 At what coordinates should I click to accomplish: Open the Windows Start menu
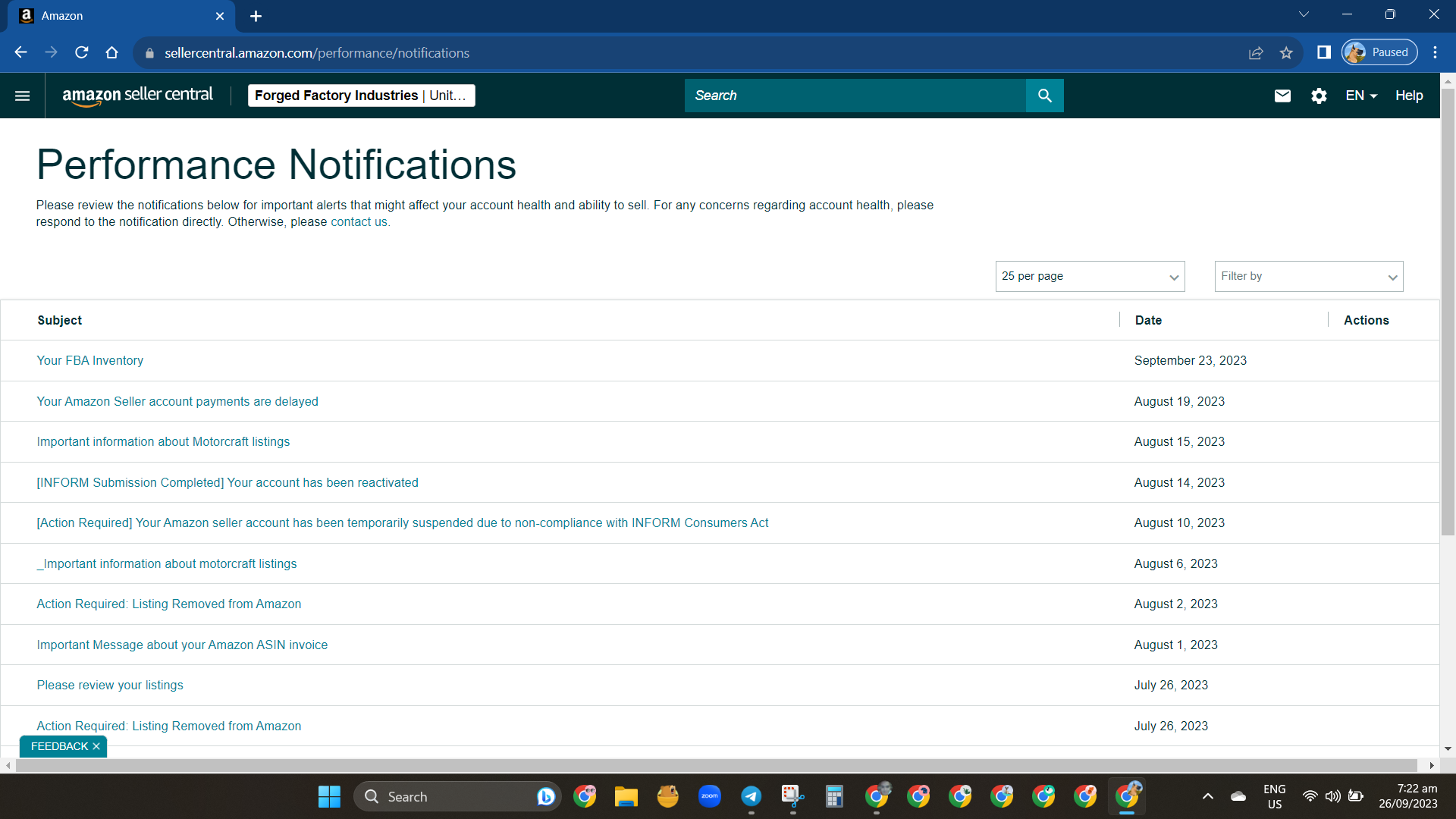coord(329,796)
